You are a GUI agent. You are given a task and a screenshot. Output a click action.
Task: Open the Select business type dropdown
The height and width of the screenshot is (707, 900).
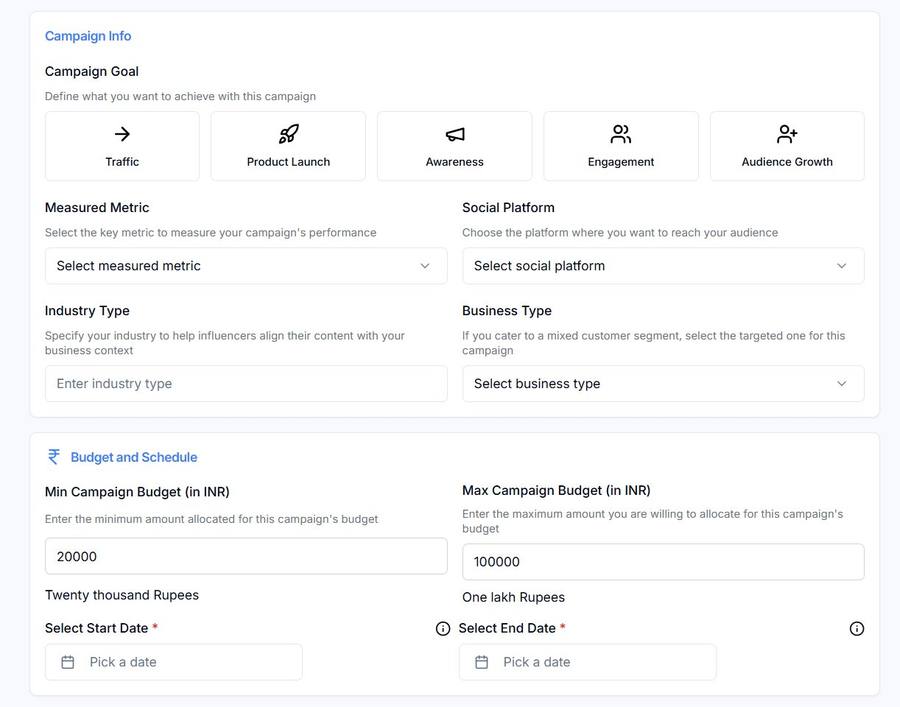click(x=662, y=384)
